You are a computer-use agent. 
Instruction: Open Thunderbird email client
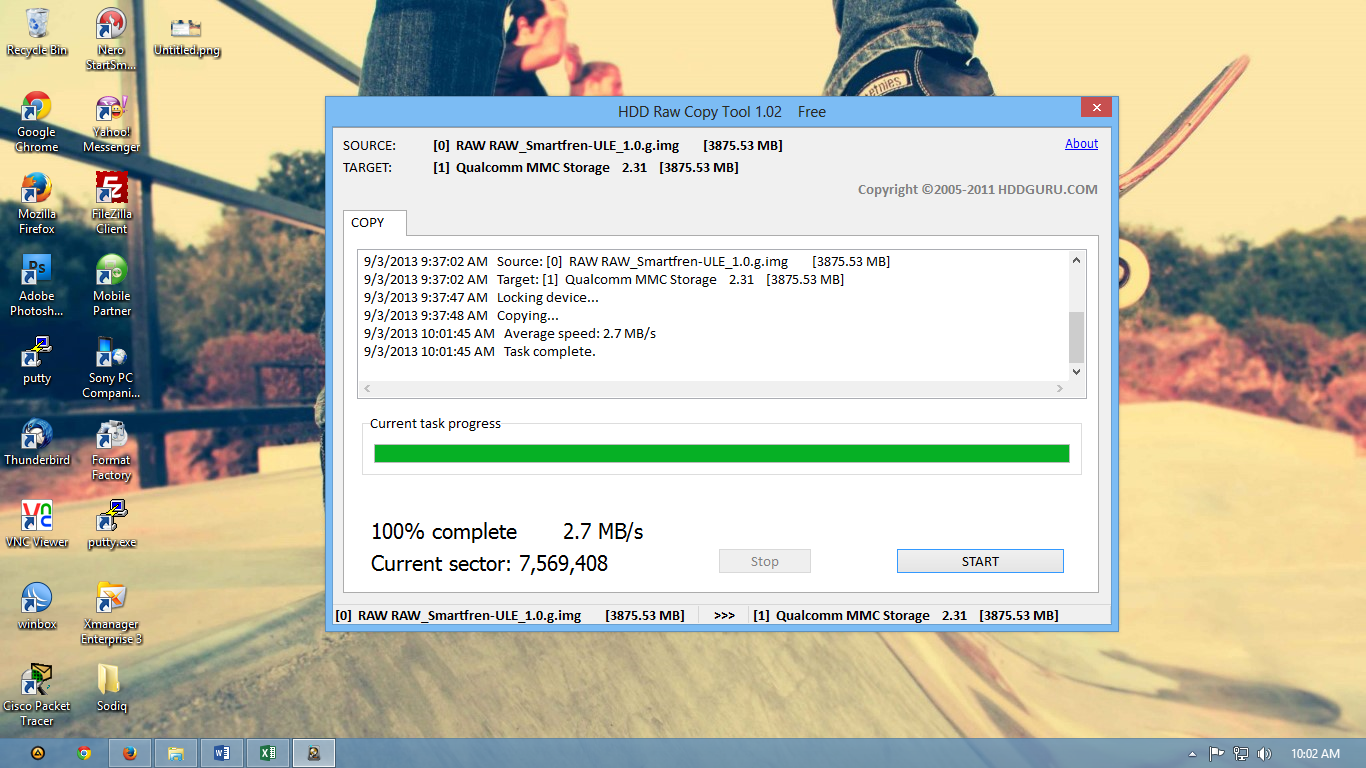(37, 437)
